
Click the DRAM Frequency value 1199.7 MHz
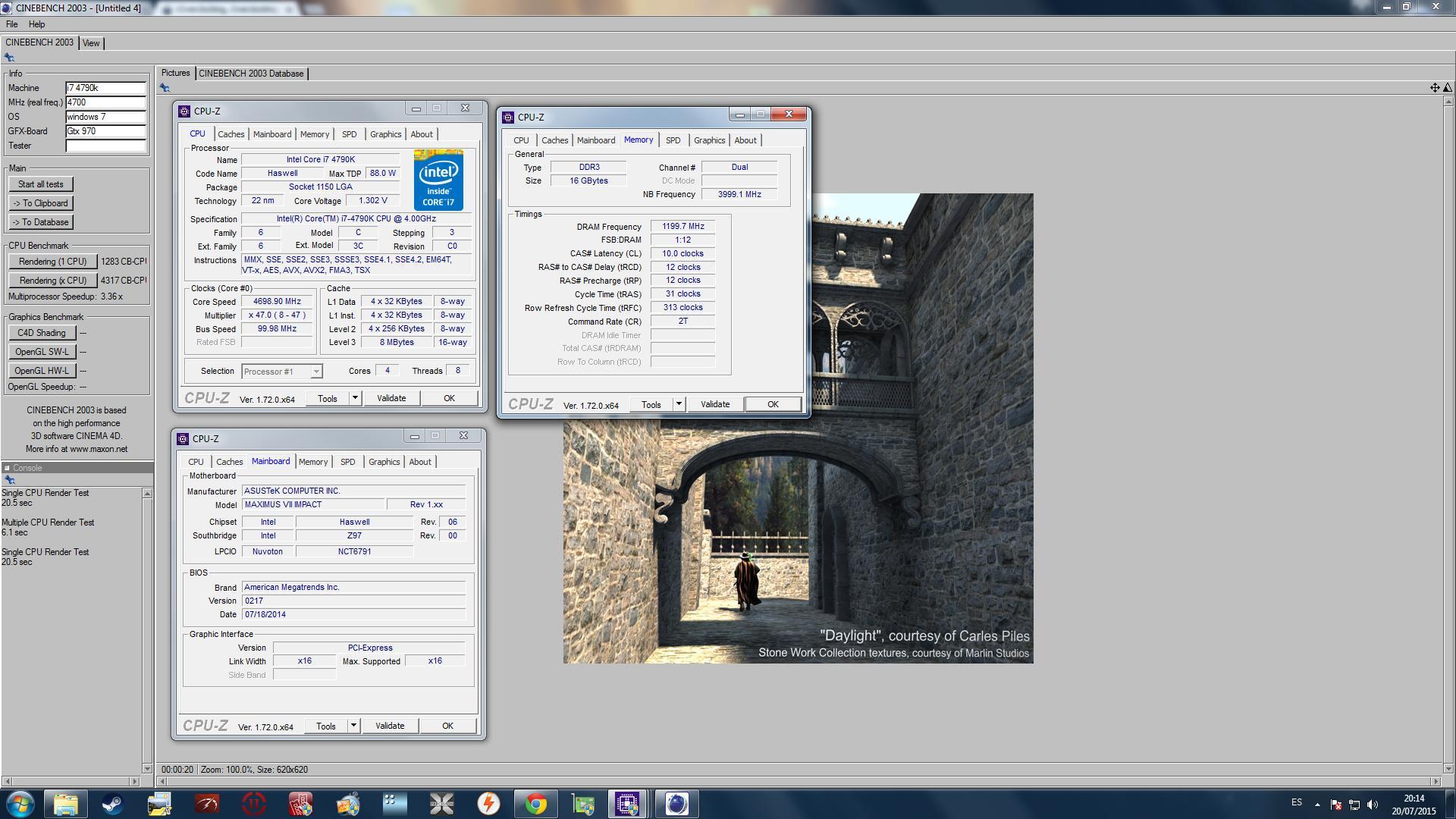click(x=682, y=227)
